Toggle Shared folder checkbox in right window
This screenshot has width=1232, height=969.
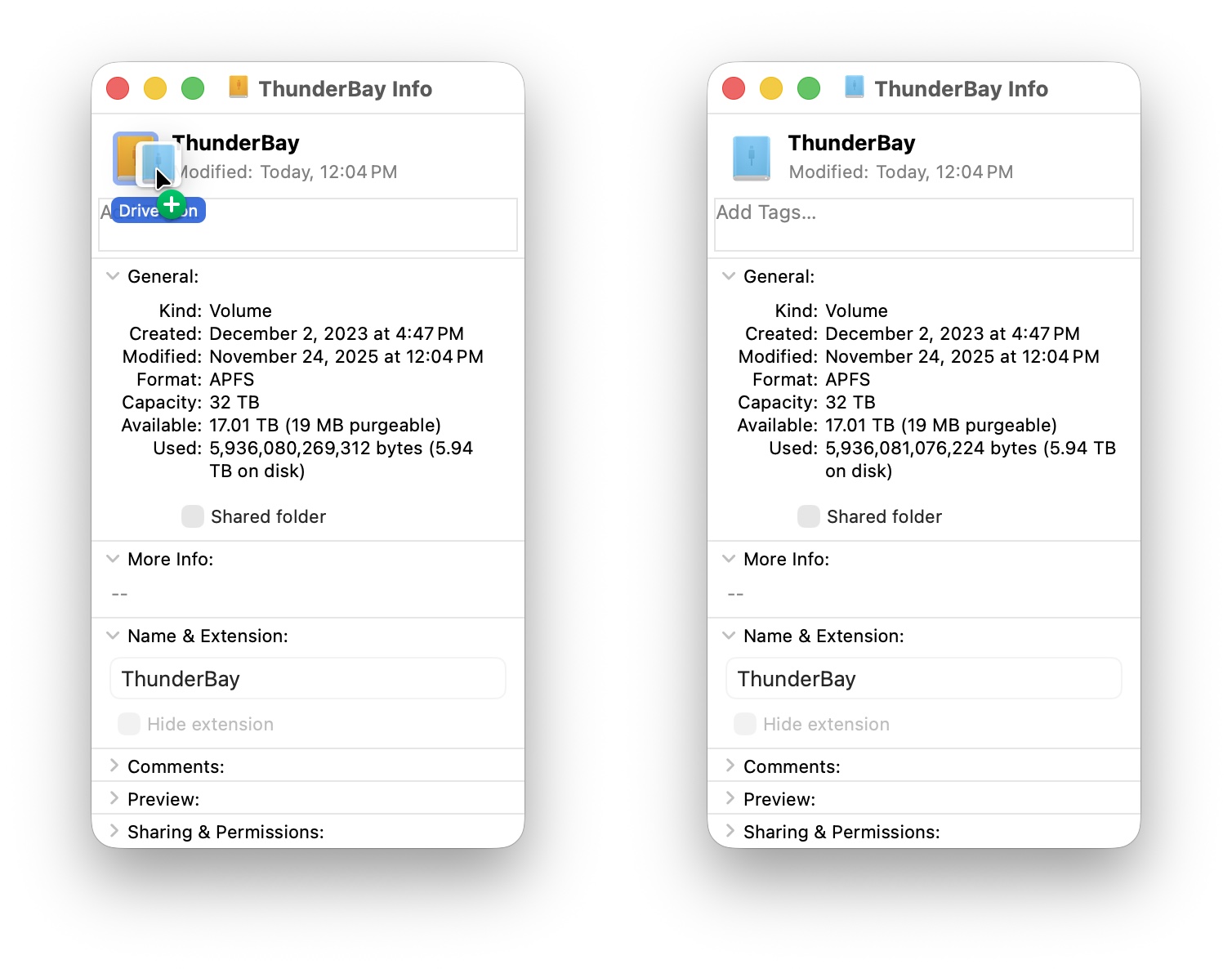(x=809, y=516)
